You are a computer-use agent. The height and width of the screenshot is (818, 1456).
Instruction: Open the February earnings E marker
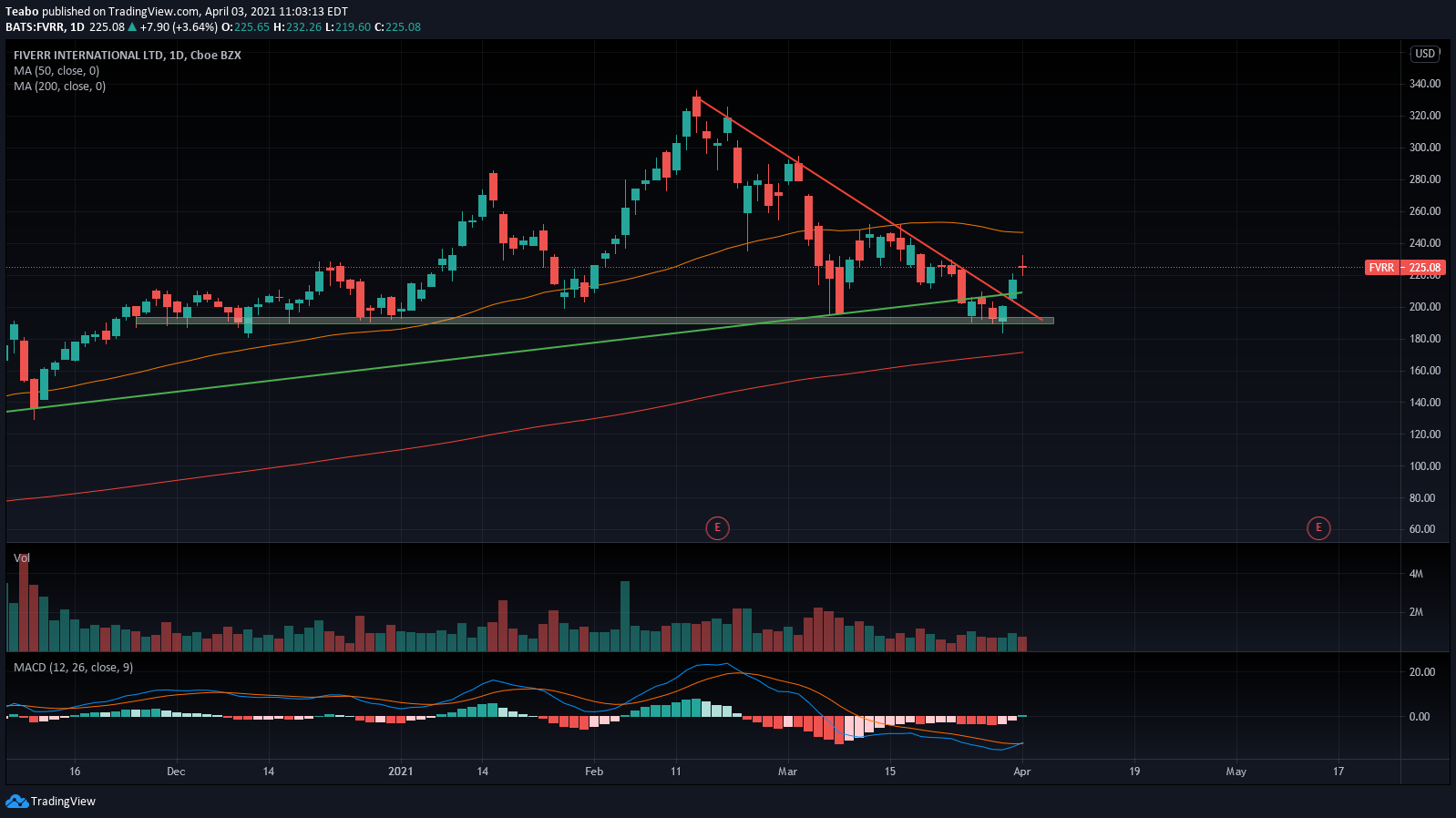(x=717, y=527)
